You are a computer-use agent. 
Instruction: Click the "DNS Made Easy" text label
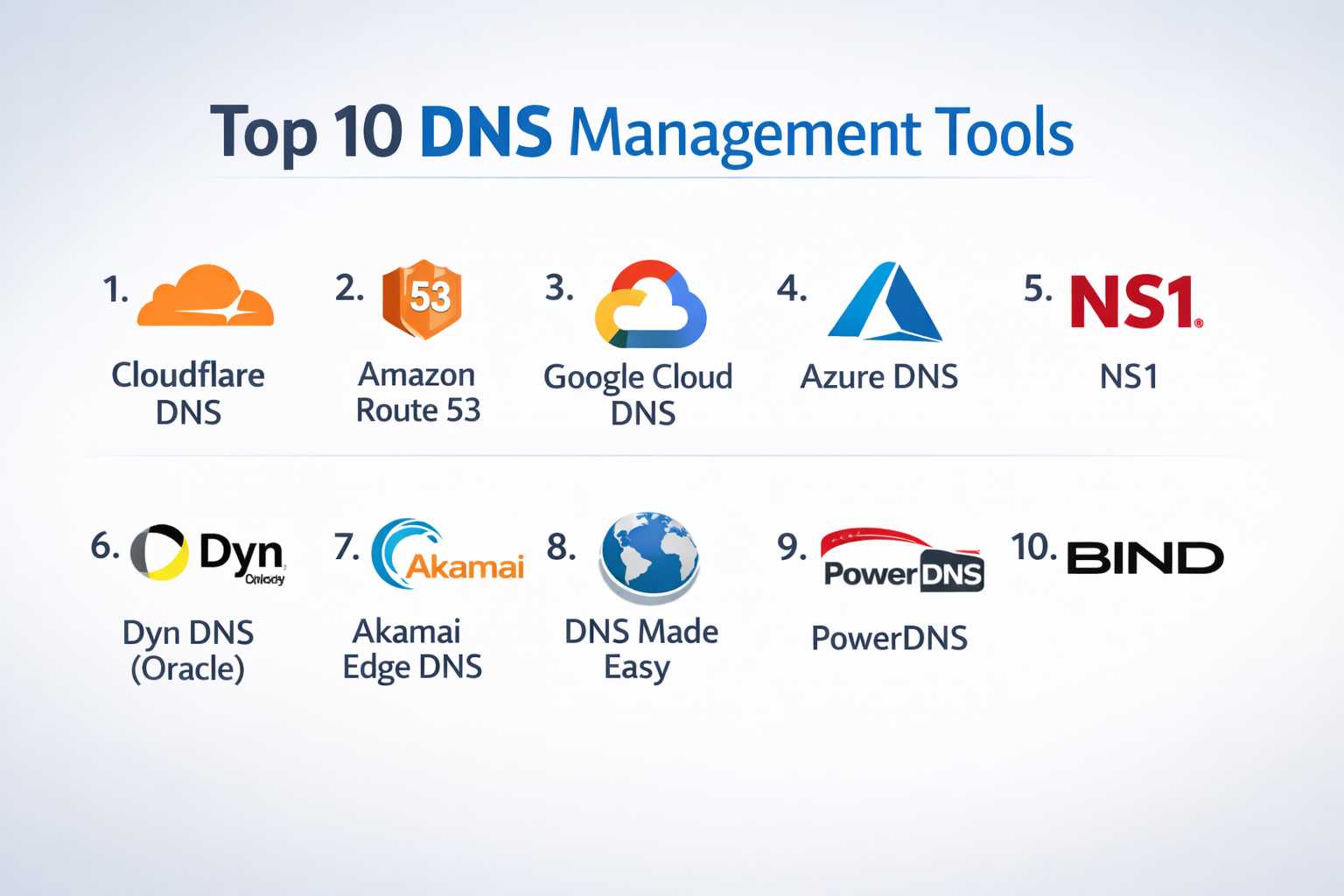point(640,648)
